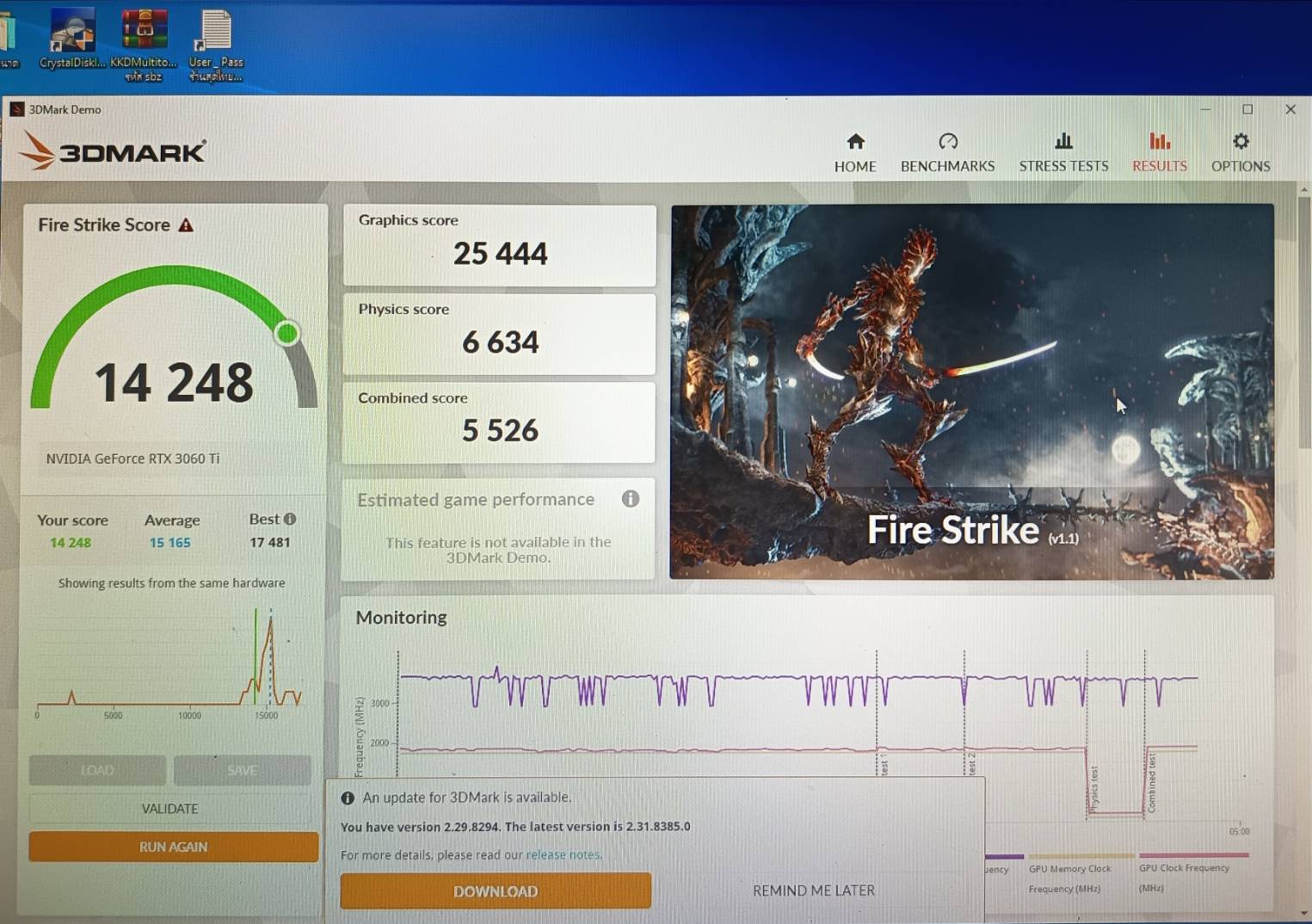Click the warning triangle beside Fire Strike Score

[187, 225]
